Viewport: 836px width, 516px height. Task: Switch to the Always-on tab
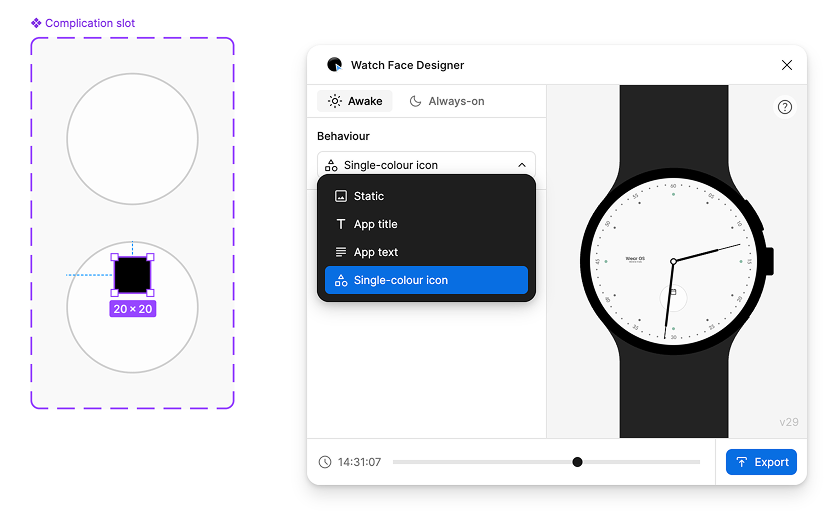coord(447,101)
